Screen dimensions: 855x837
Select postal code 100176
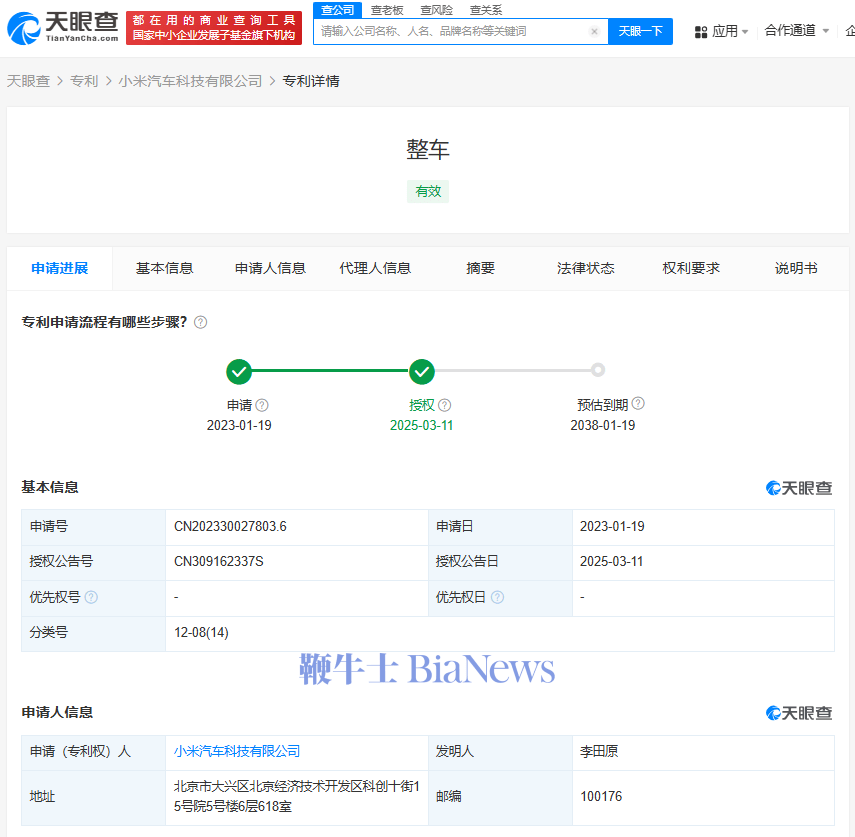[x=601, y=796]
